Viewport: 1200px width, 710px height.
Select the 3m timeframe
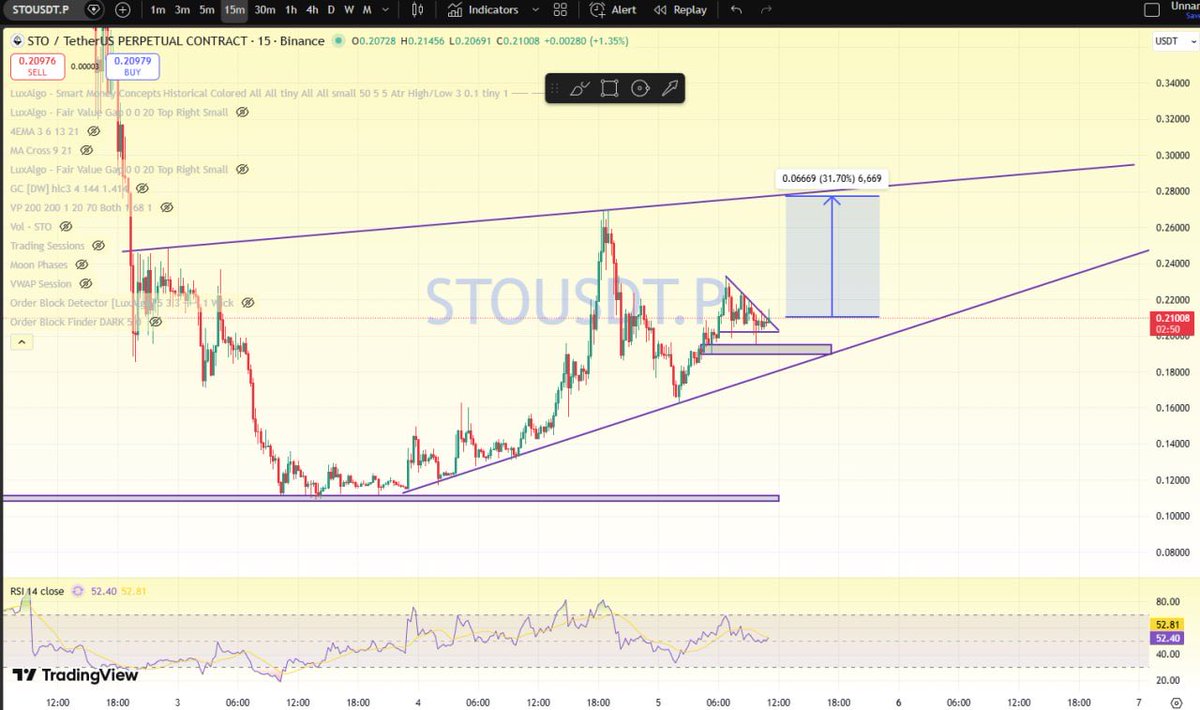[x=182, y=9]
